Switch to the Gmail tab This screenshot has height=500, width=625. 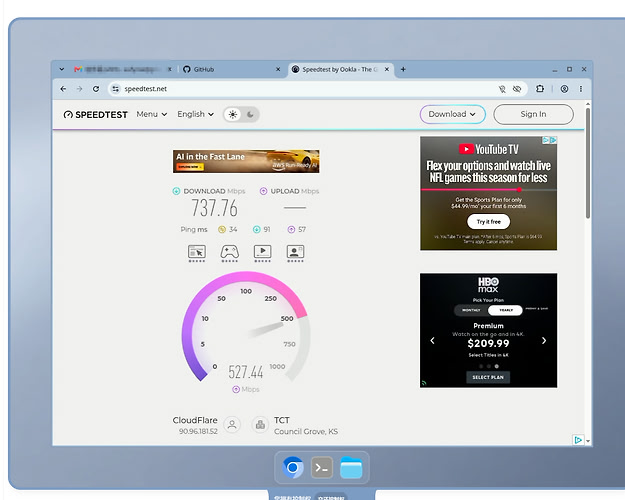click(x=123, y=69)
